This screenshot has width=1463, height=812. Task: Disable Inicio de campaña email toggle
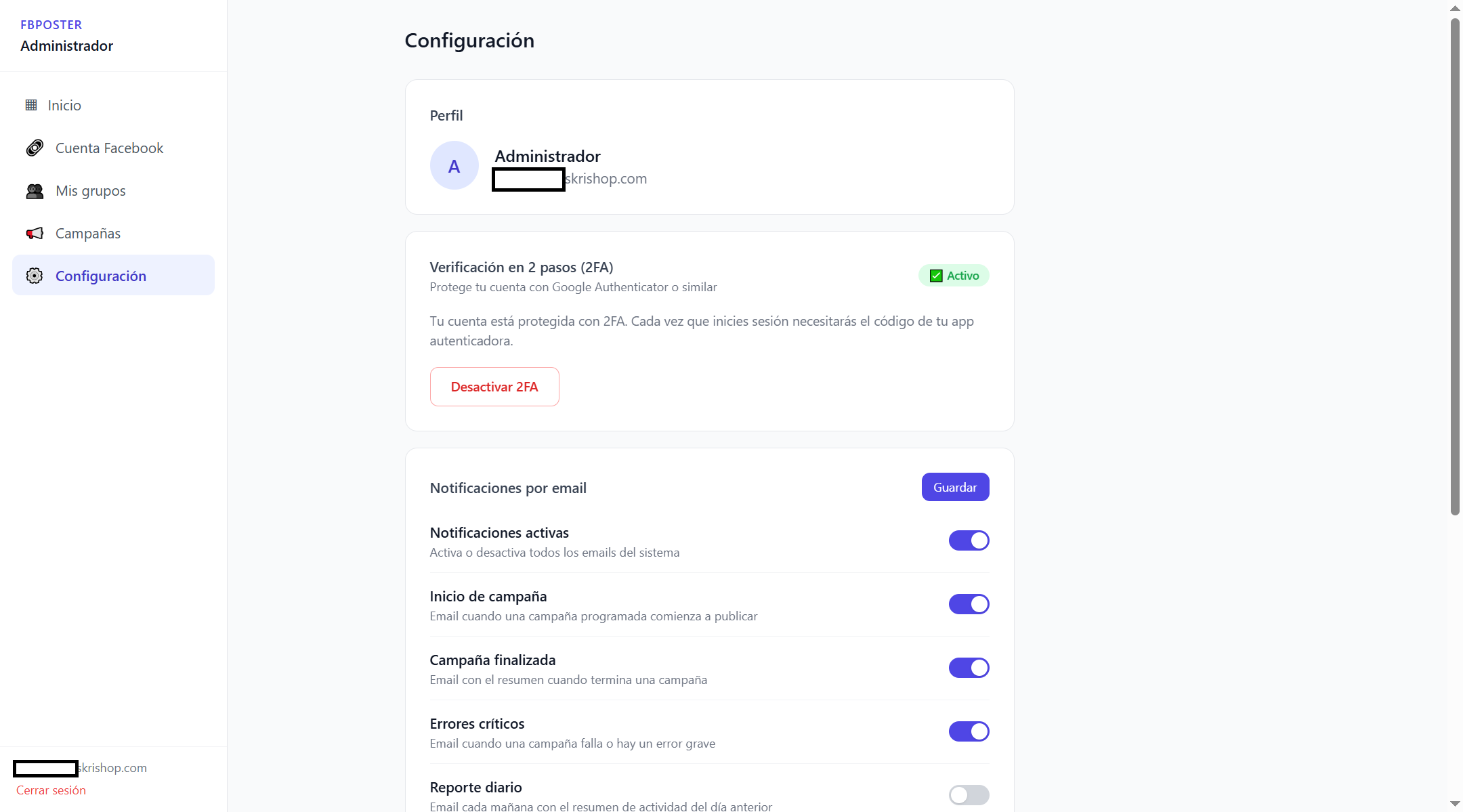pos(969,604)
